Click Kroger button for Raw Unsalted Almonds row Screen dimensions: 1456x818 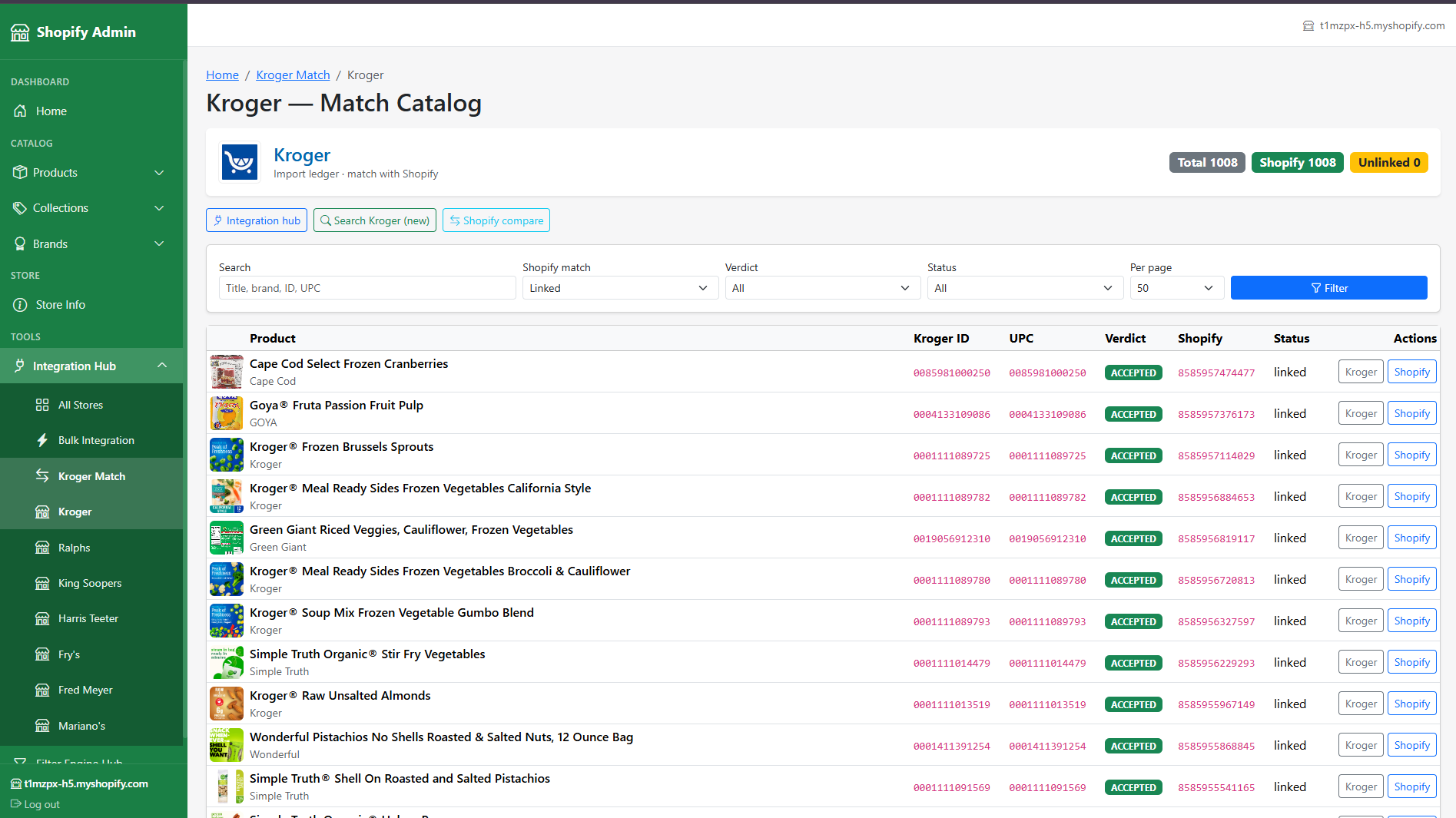(1361, 704)
